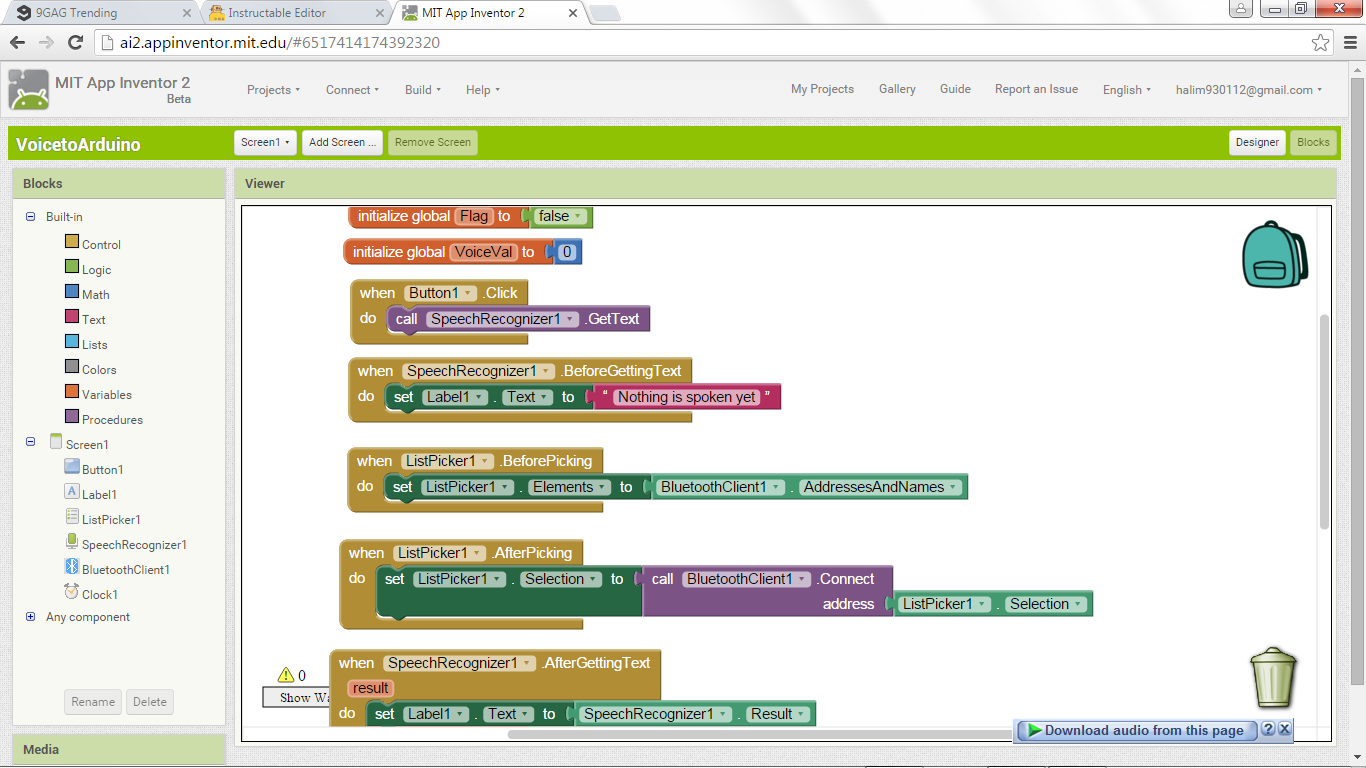Click the Rename button
This screenshot has height=768, width=1366.
coord(93,702)
